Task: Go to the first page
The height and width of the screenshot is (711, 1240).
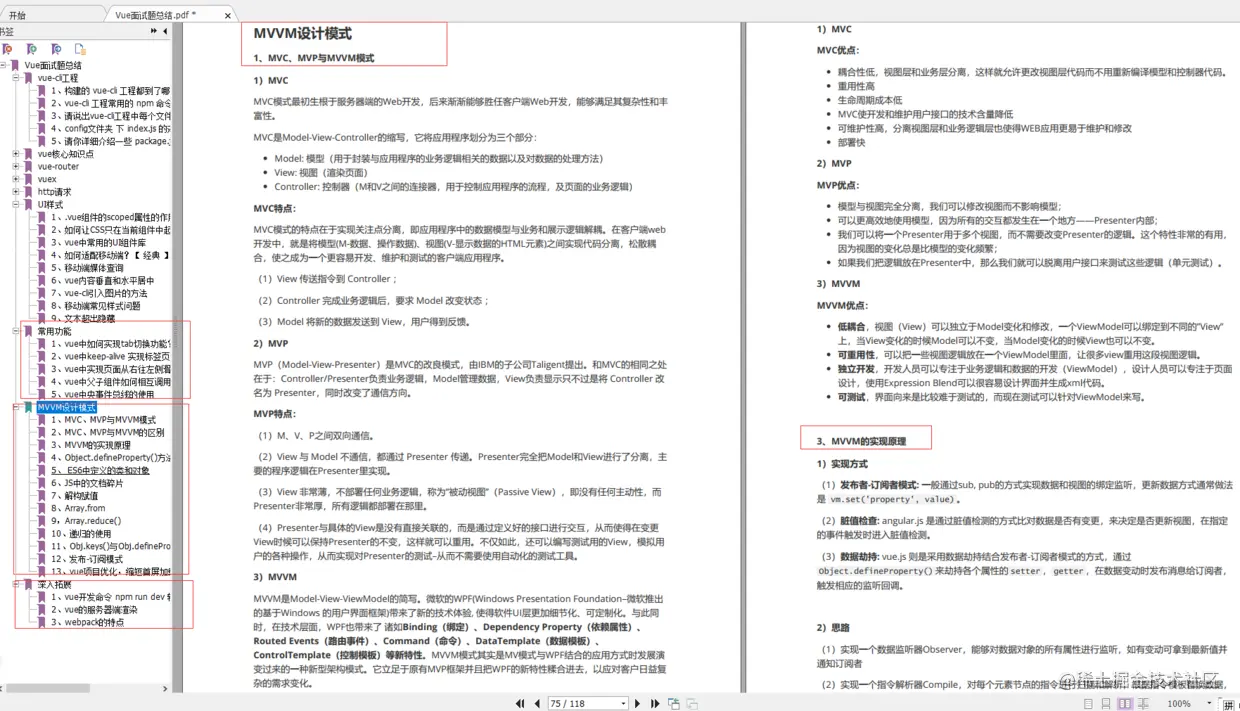Action: point(520,703)
